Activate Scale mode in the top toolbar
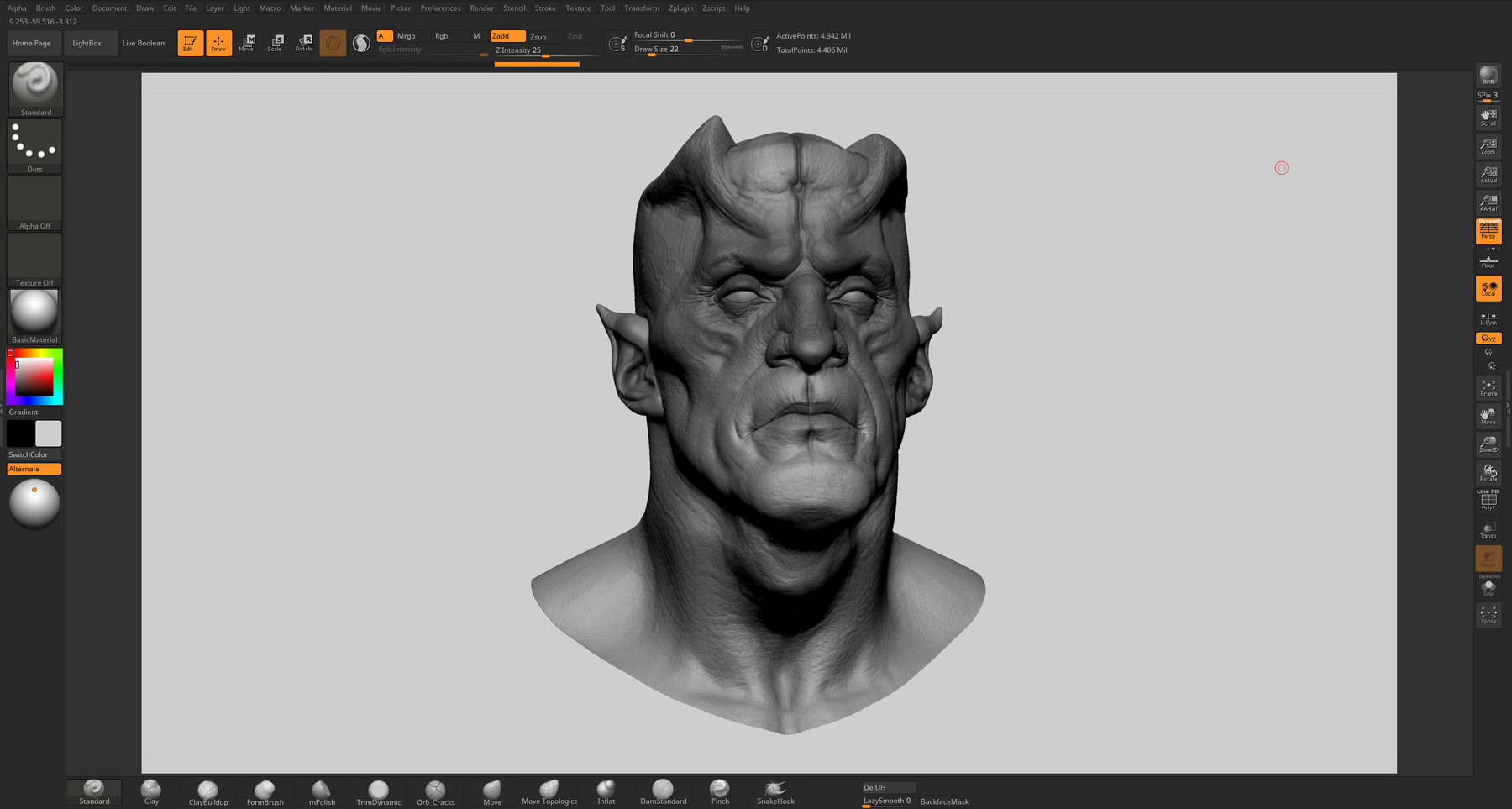Image resolution: width=1512 pixels, height=809 pixels. 275,43
